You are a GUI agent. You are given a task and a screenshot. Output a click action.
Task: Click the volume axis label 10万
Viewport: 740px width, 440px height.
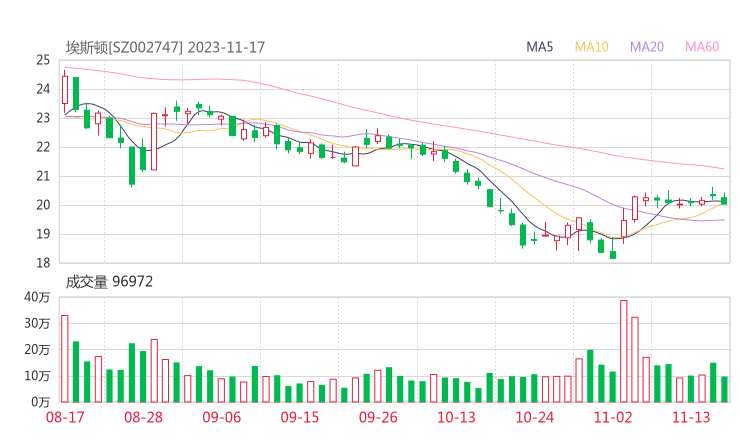pyautogui.click(x=37, y=376)
